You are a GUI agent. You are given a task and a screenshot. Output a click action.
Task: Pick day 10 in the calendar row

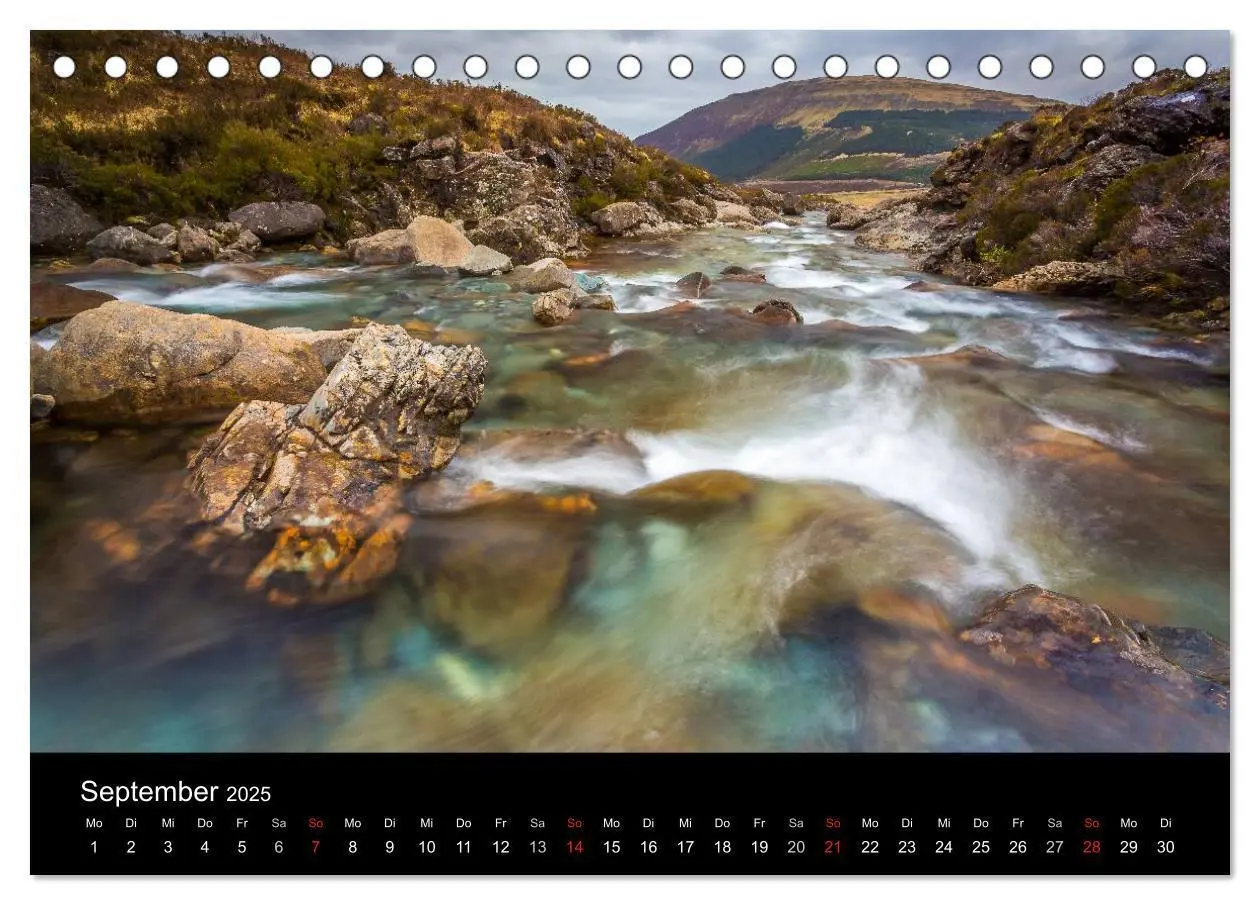pyautogui.click(x=427, y=847)
